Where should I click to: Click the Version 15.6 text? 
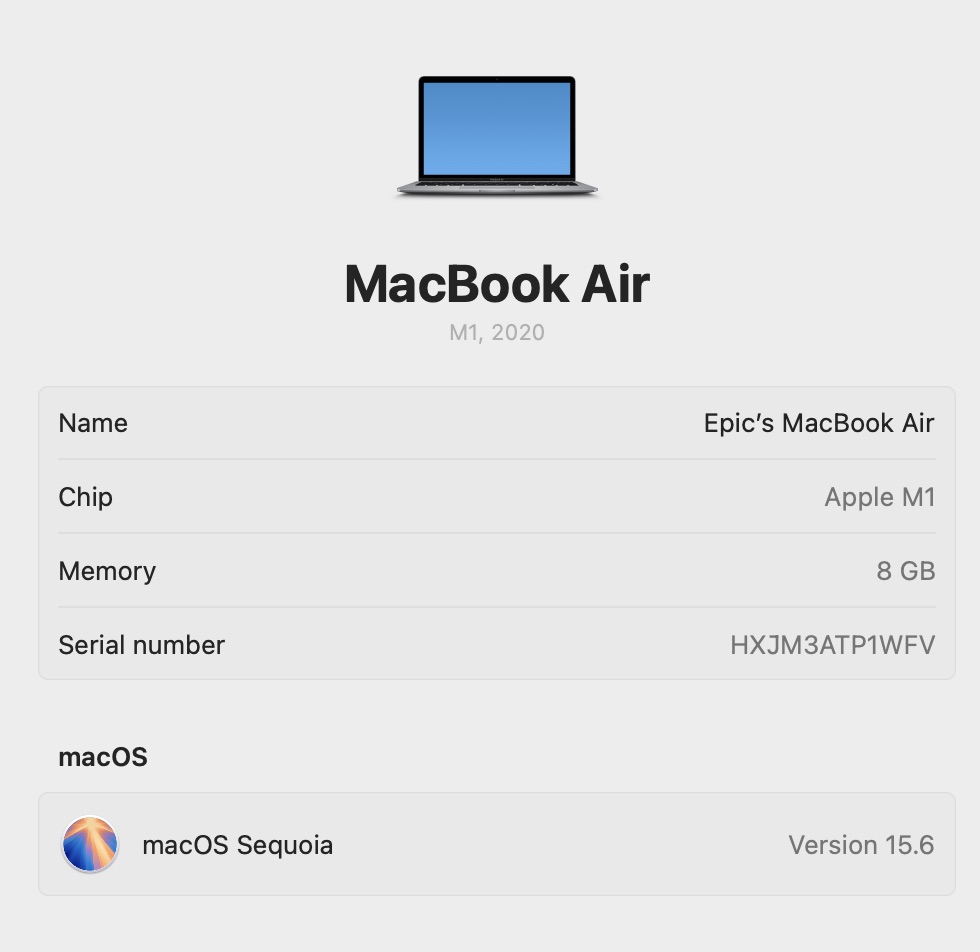coord(861,845)
